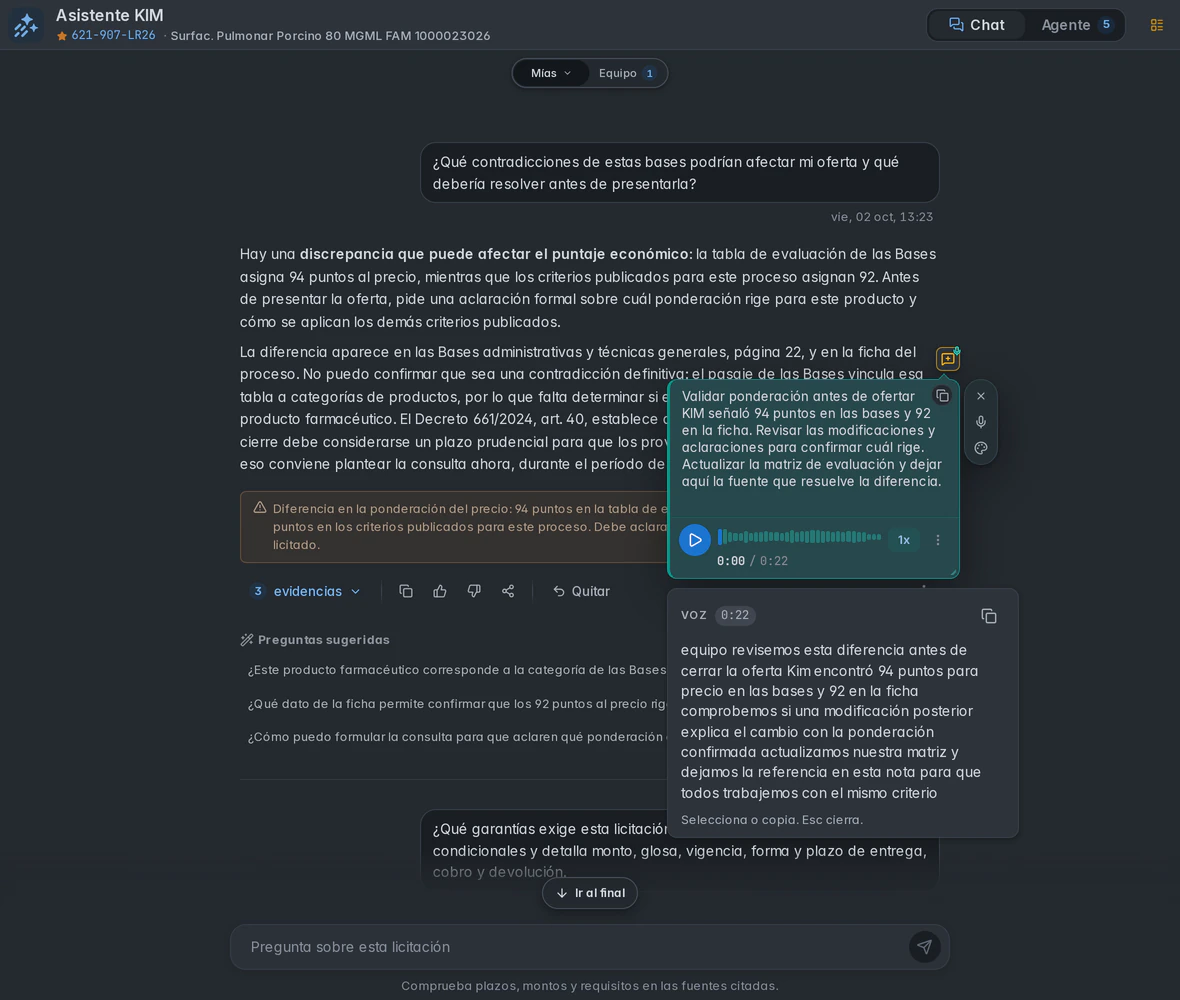Click the Agente tab badge 5
This screenshot has width=1180, height=1000.
(x=1105, y=25)
